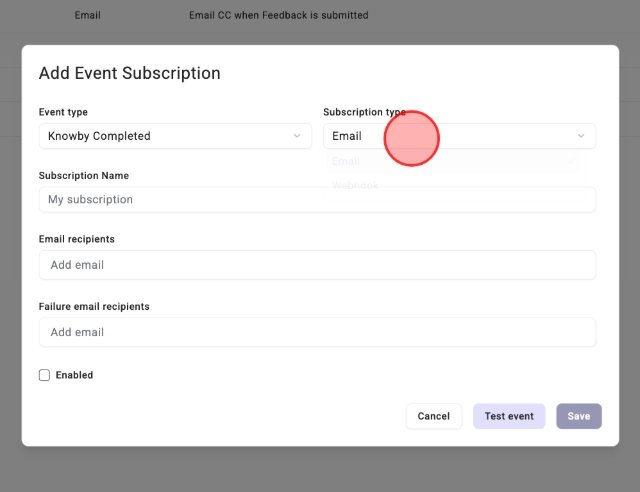Viewport: 640px width, 492px height.
Task: Focus the Subscription Name input field
Action: tap(317, 200)
